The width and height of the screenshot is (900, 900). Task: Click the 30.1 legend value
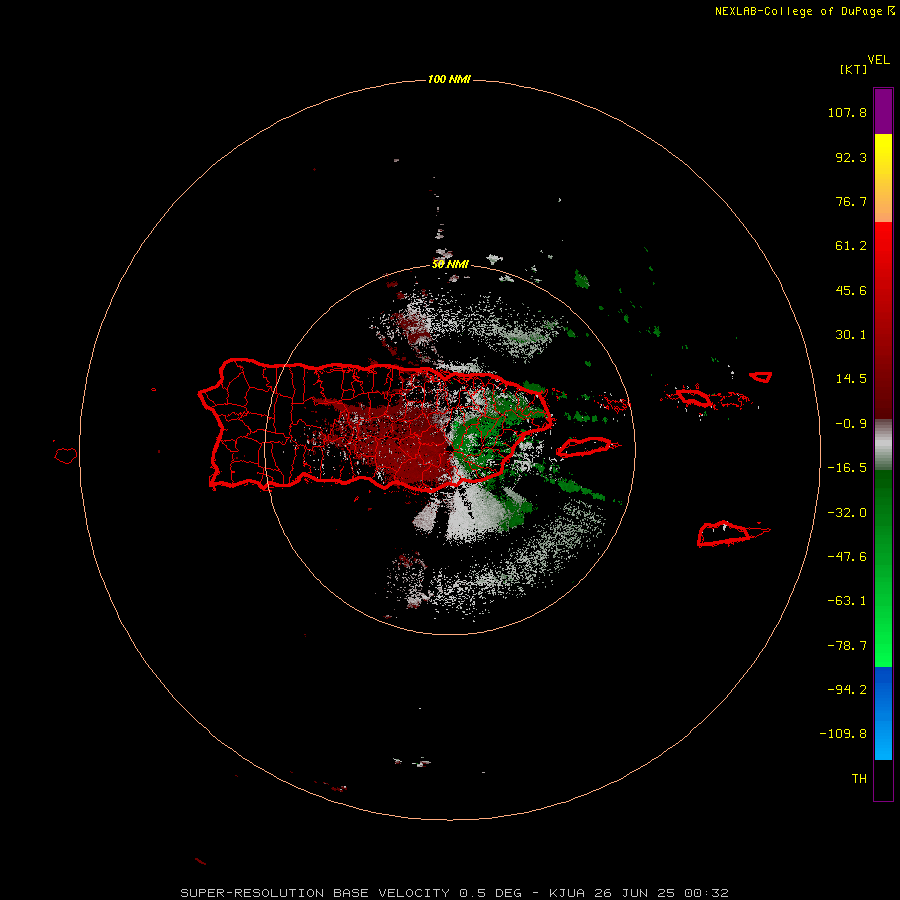pyautogui.click(x=851, y=335)
